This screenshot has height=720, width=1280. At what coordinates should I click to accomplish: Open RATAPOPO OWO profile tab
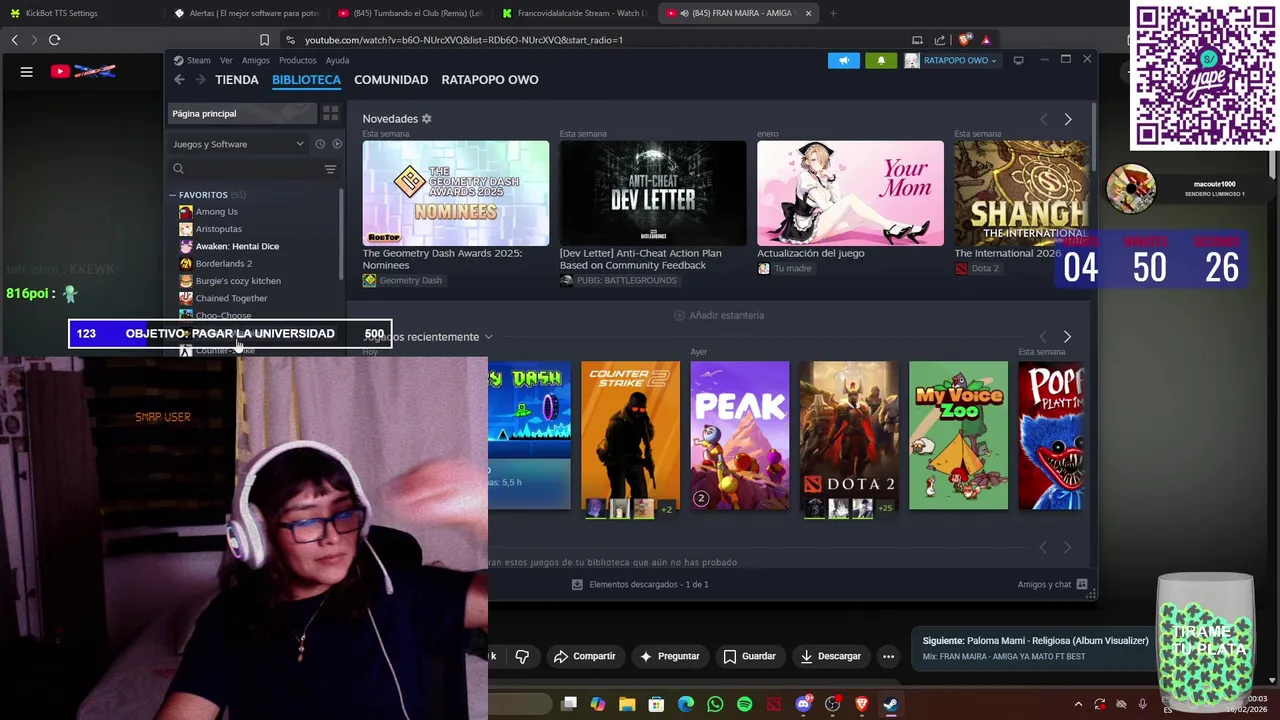pos(490,80)
